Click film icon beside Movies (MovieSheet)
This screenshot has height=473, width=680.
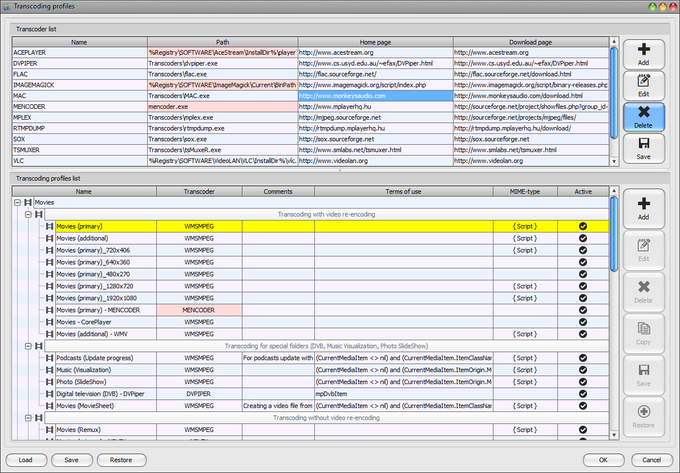49,406
